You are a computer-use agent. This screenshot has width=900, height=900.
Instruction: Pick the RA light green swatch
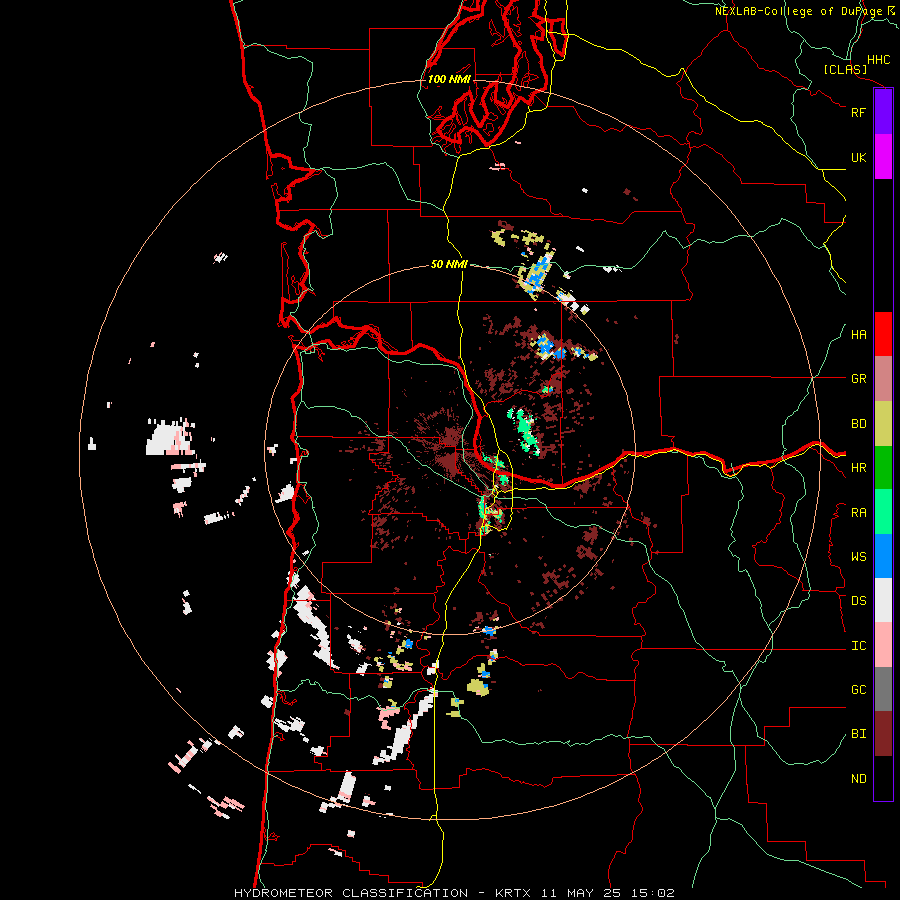point(883,512)
